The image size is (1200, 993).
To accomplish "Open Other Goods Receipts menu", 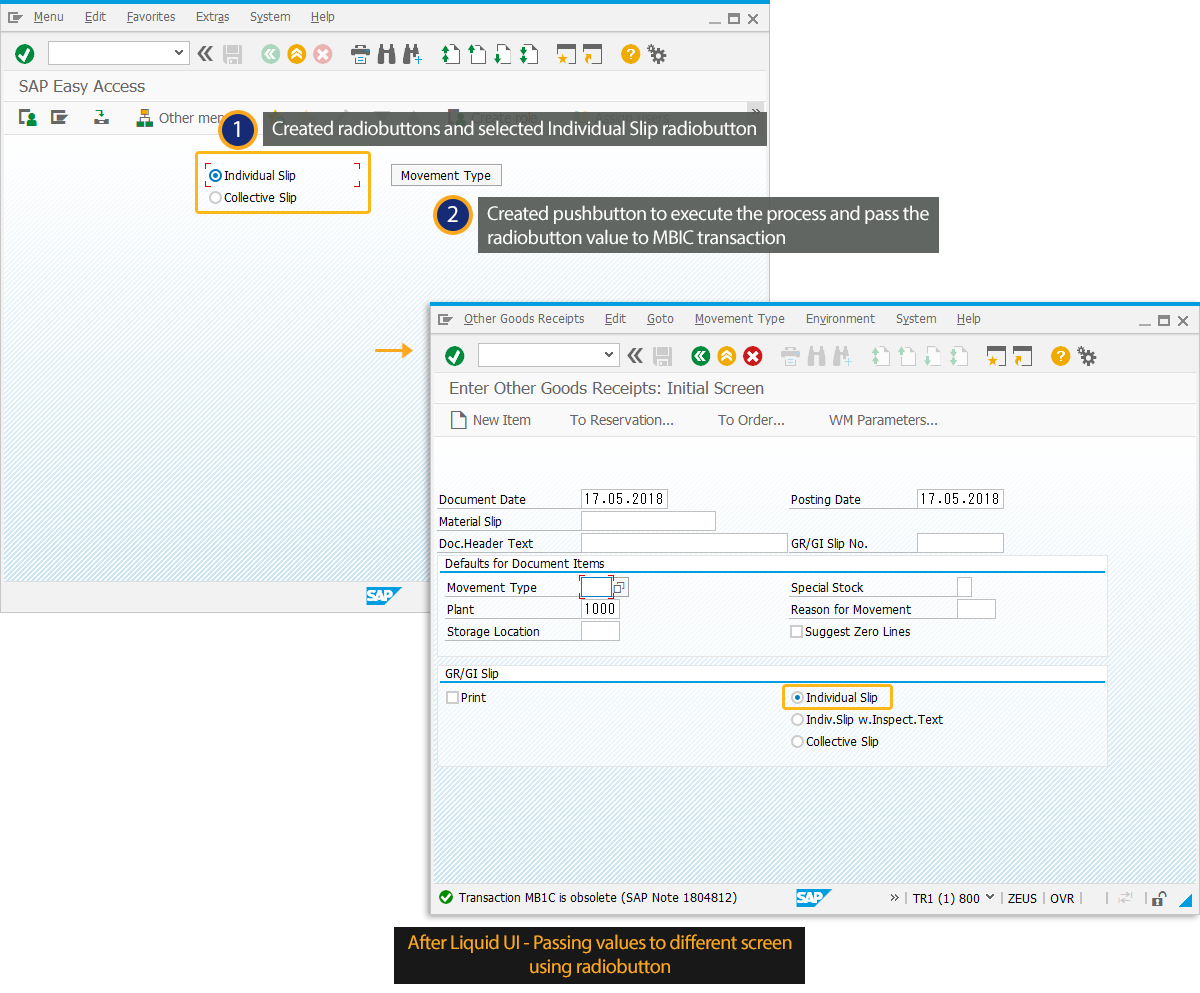I will click(524, 319).
